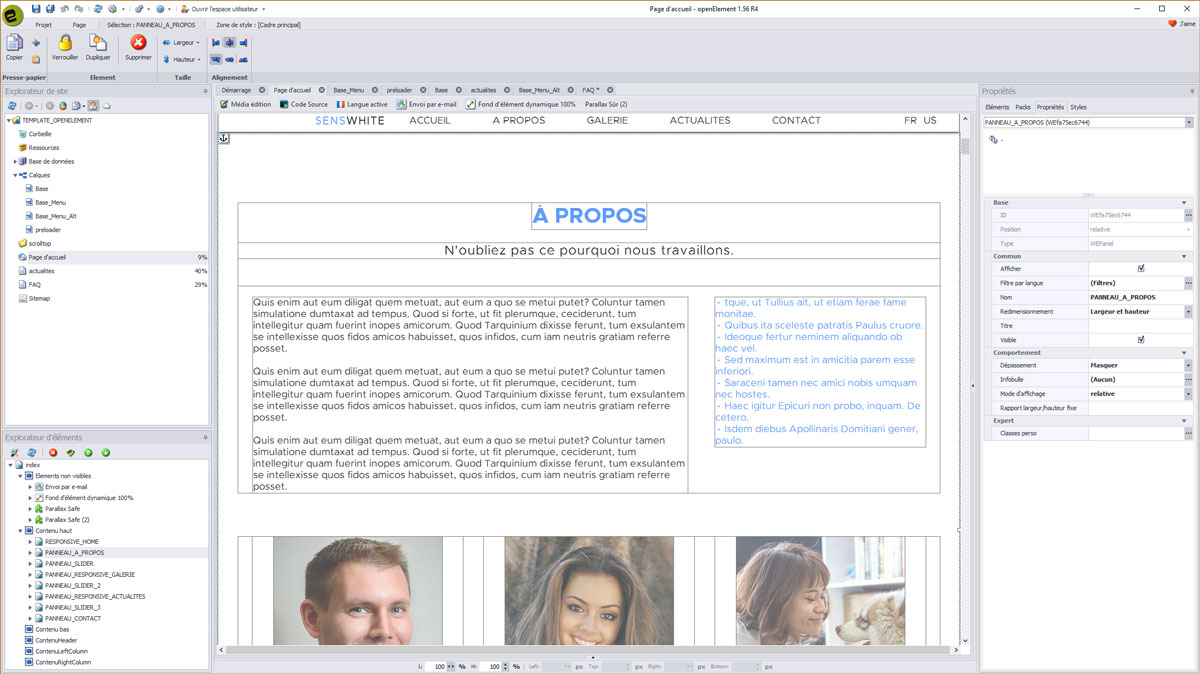The height and width of the screenshot is (674, 1200).
Task: Click the Nom property input field
Action: (x=1135, y=297)
